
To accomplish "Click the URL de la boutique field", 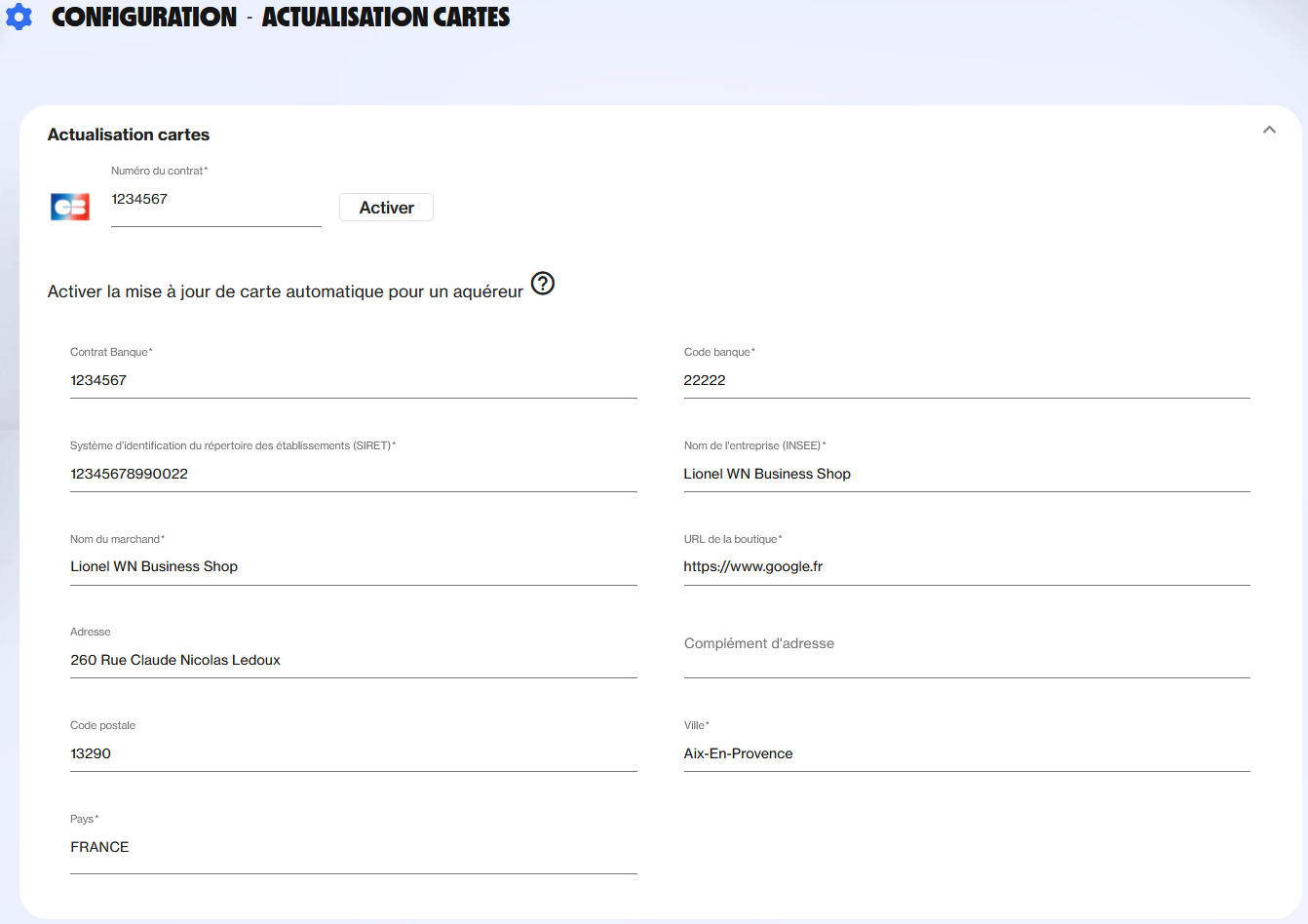I will [966, 566].
